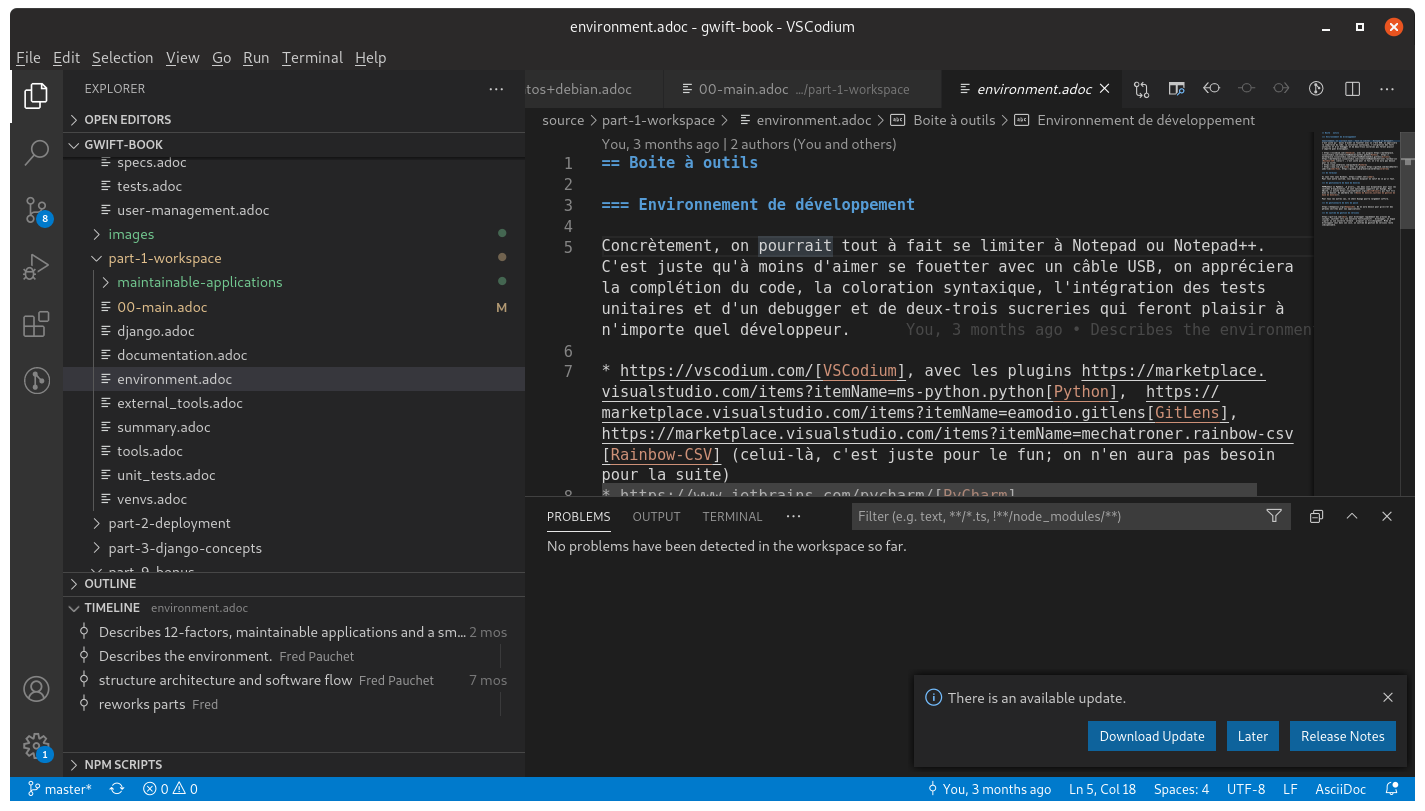Switch to the 00-main.adoc editor tab
Image resolution: width=1425 pixels, height=811 pixels.
point(803,89)
